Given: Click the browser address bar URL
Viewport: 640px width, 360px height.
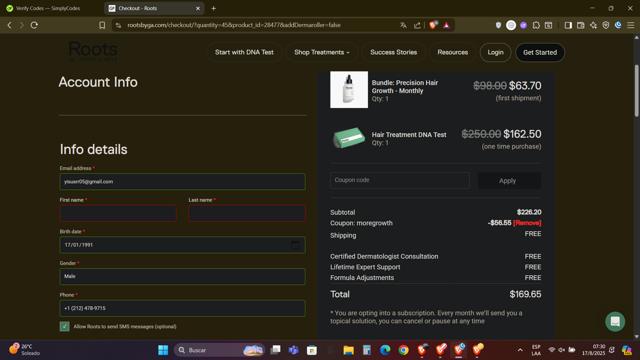Looking at the screenshot, I should pos(233,25).
